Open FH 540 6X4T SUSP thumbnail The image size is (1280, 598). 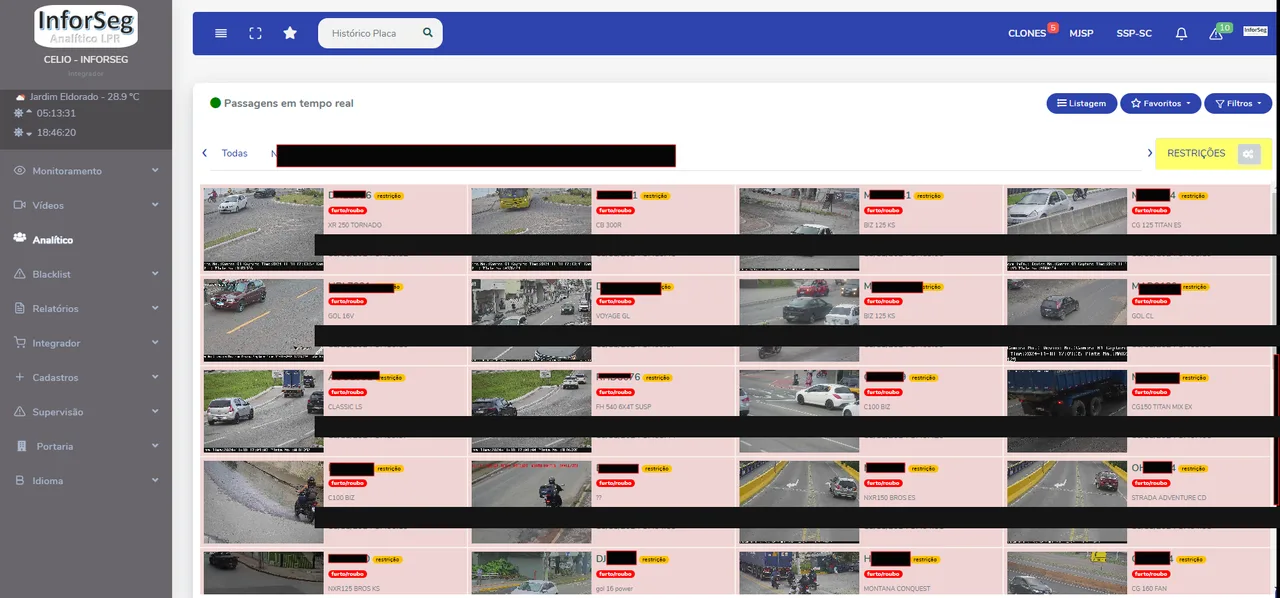click(x=531, y=411)
